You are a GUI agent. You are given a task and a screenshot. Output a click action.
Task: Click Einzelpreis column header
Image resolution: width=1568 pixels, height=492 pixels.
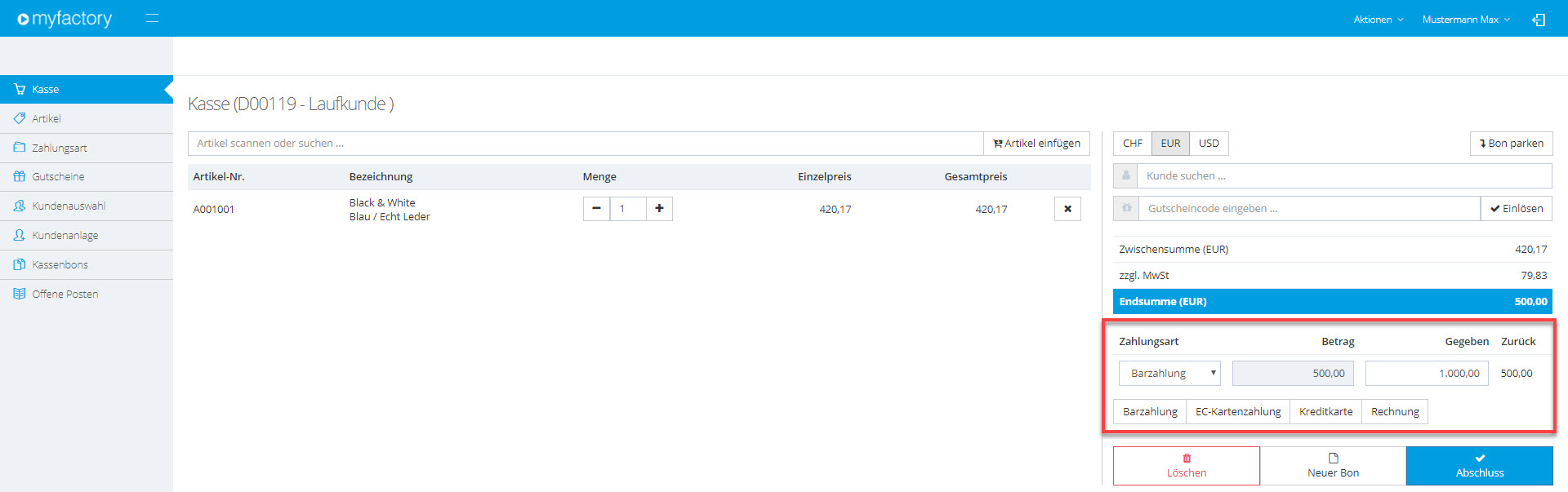coord(824,177)
